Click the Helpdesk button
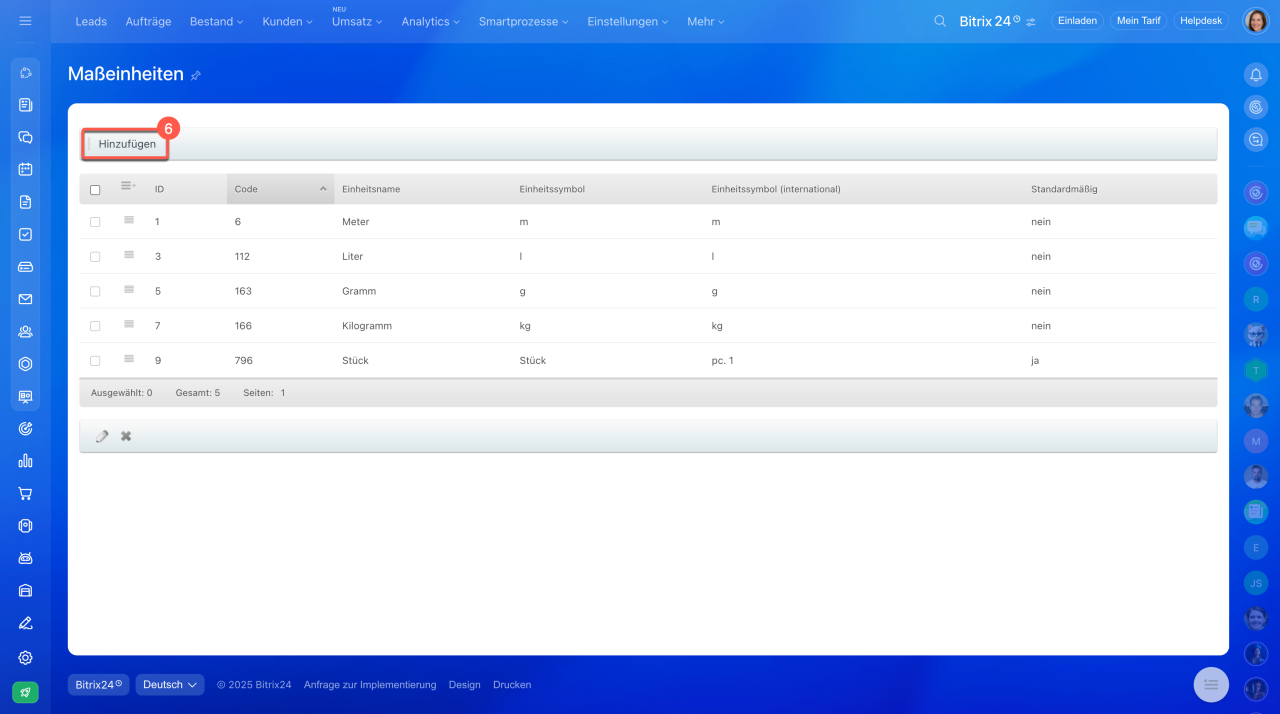 (x=1201, y=21)
